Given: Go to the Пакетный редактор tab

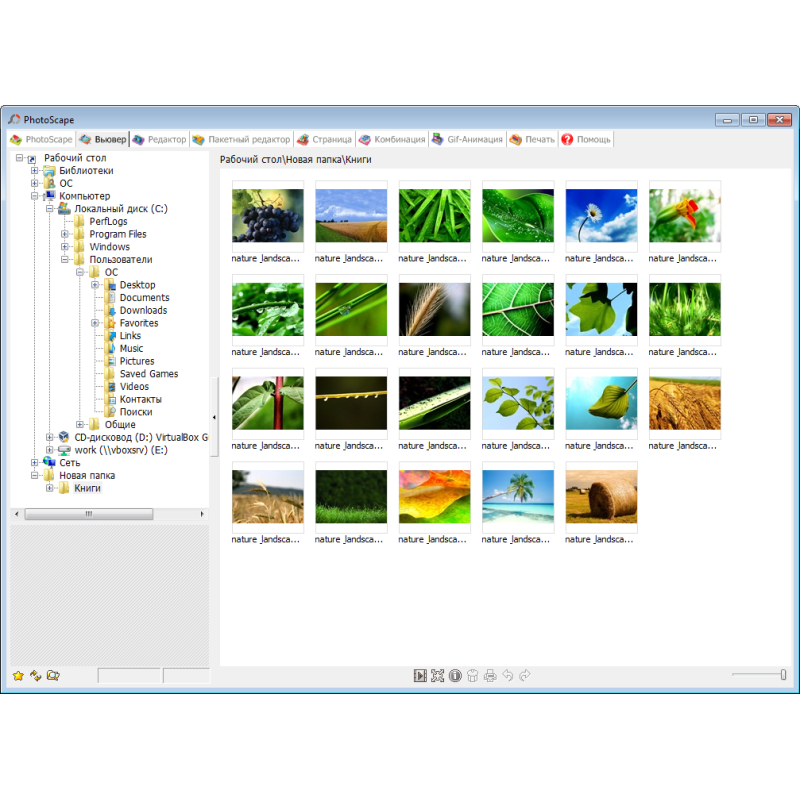Looking at the screenshot, I should [x=242, y=139].
